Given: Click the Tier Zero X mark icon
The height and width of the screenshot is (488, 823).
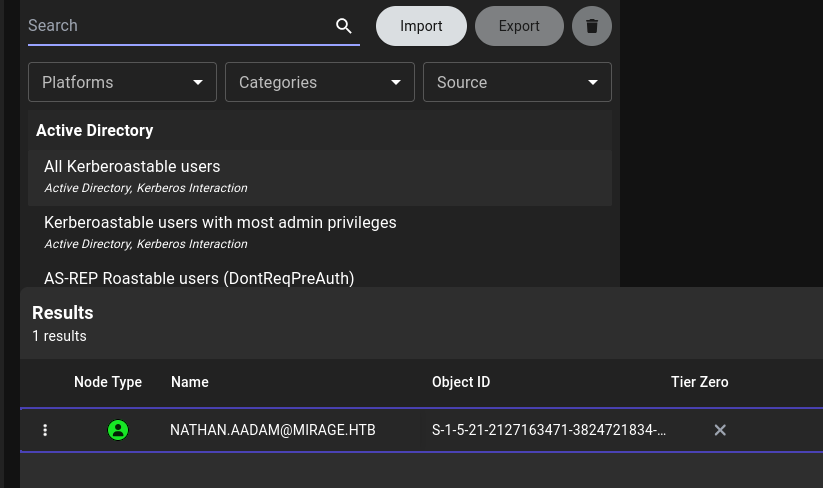Looking at the screenshot, I should pos(720,430).
